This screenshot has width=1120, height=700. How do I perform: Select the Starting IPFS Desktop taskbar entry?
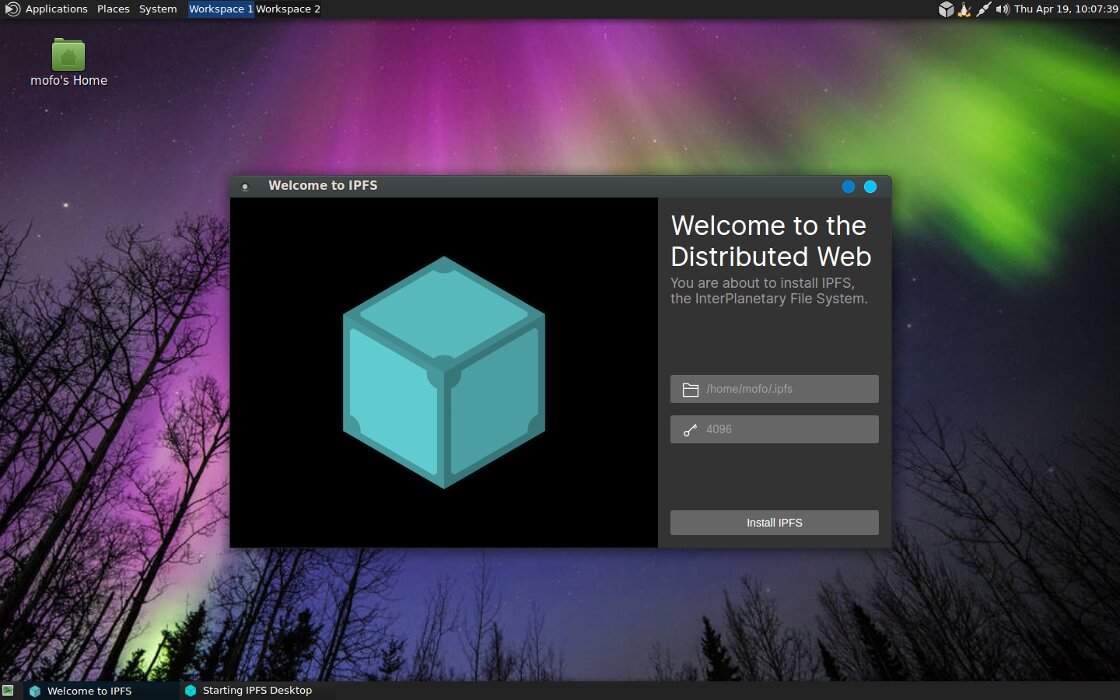tap(257, 691)
